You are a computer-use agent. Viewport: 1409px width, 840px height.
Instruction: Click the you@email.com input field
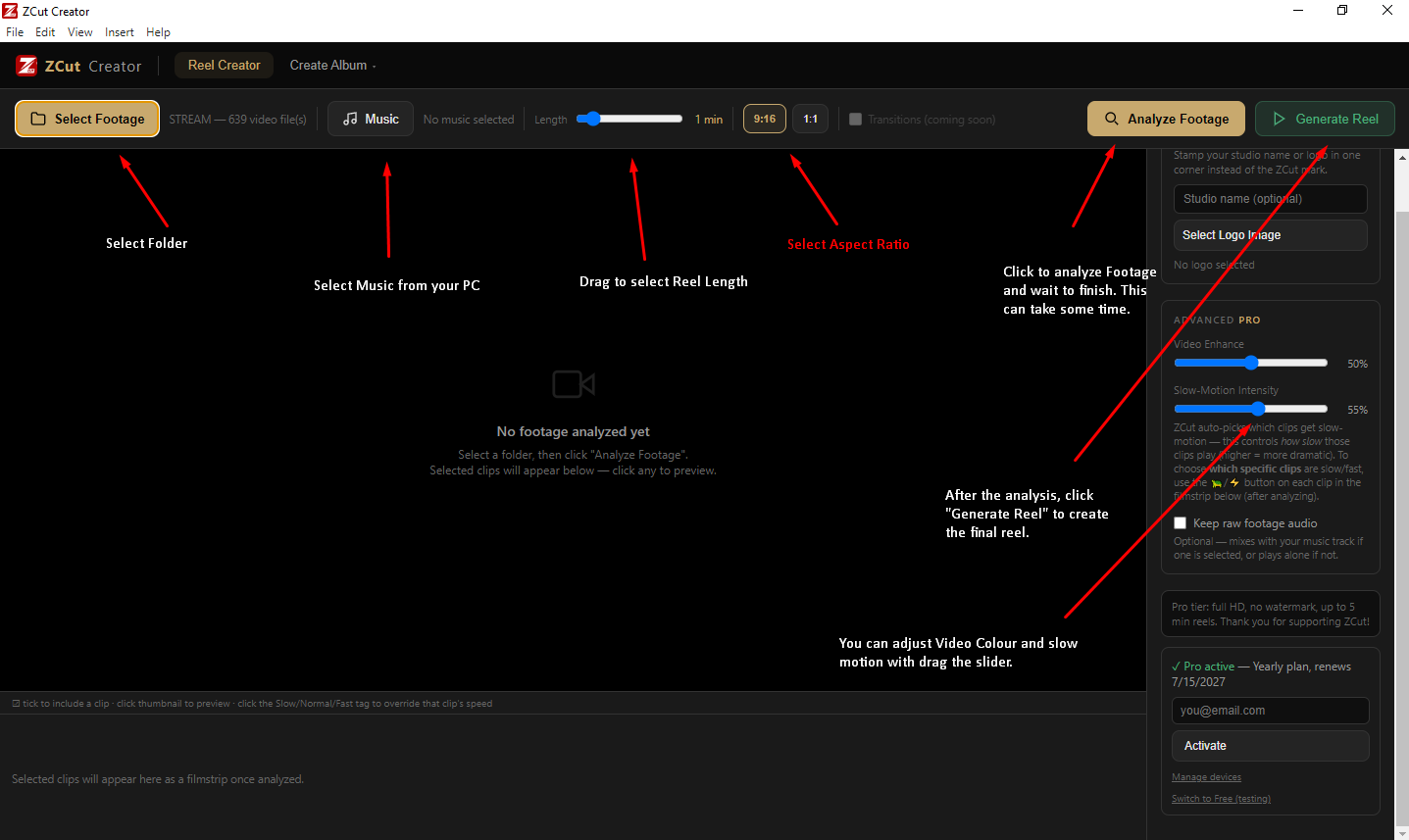click(1270, 711)
